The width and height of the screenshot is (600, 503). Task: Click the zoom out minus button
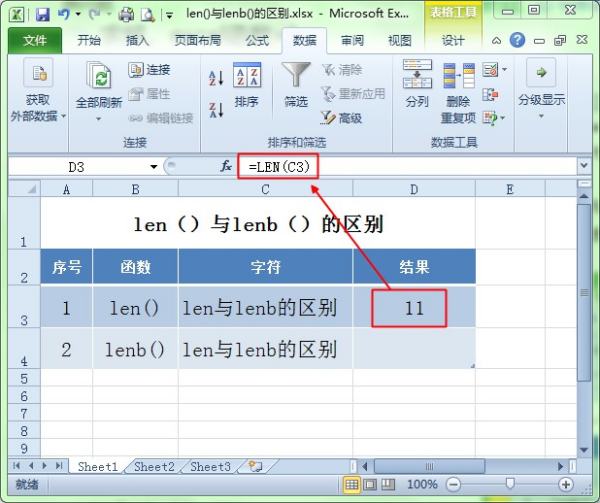tap(453, 485)
